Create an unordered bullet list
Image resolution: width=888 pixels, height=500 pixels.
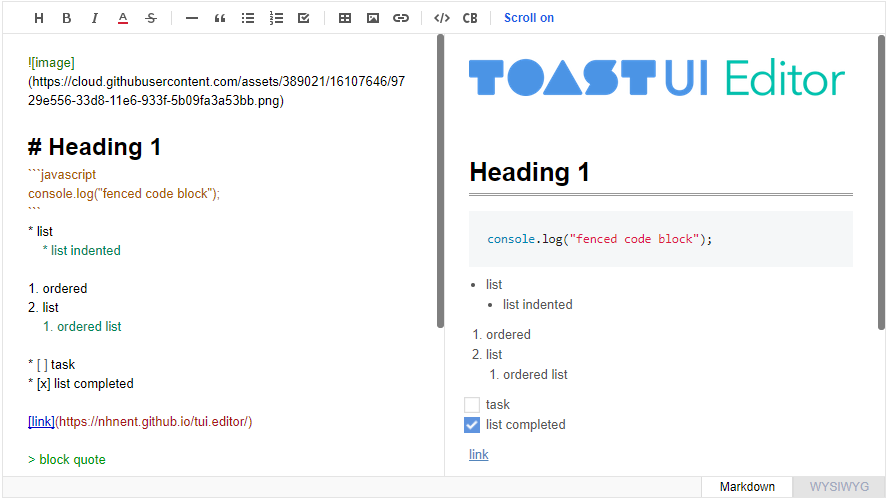coord(248,18)
